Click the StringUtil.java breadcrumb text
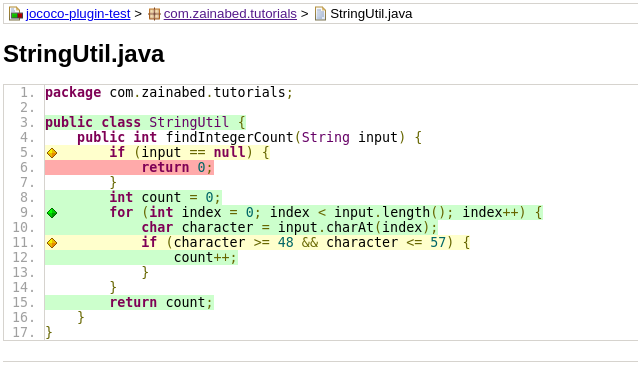Screen dimensions: 638x370 [x=371, y=14]
